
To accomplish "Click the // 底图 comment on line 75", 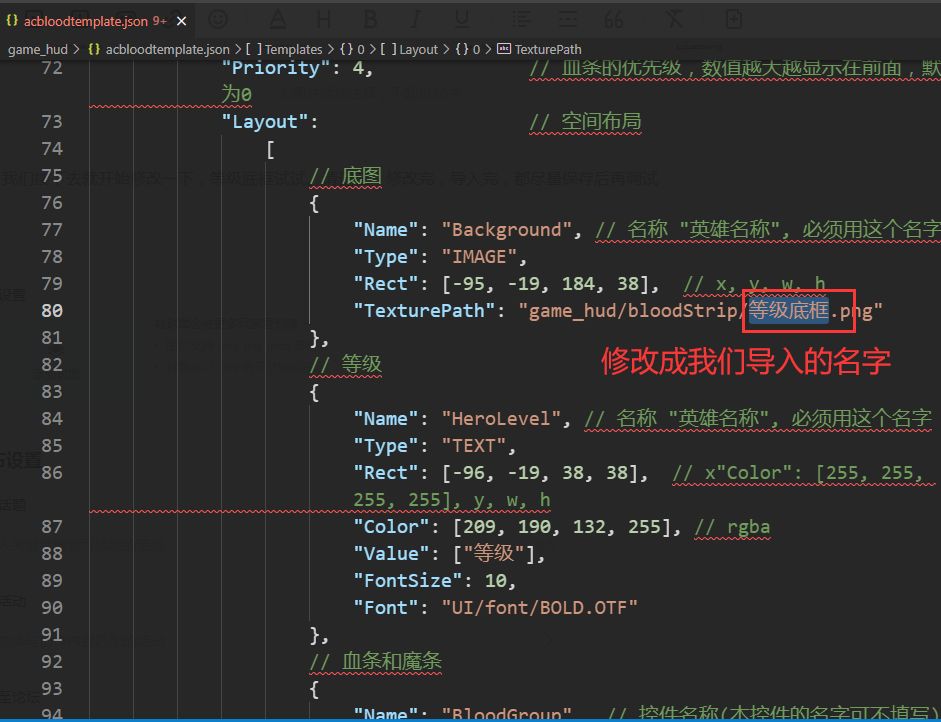I will click(345, 176).
